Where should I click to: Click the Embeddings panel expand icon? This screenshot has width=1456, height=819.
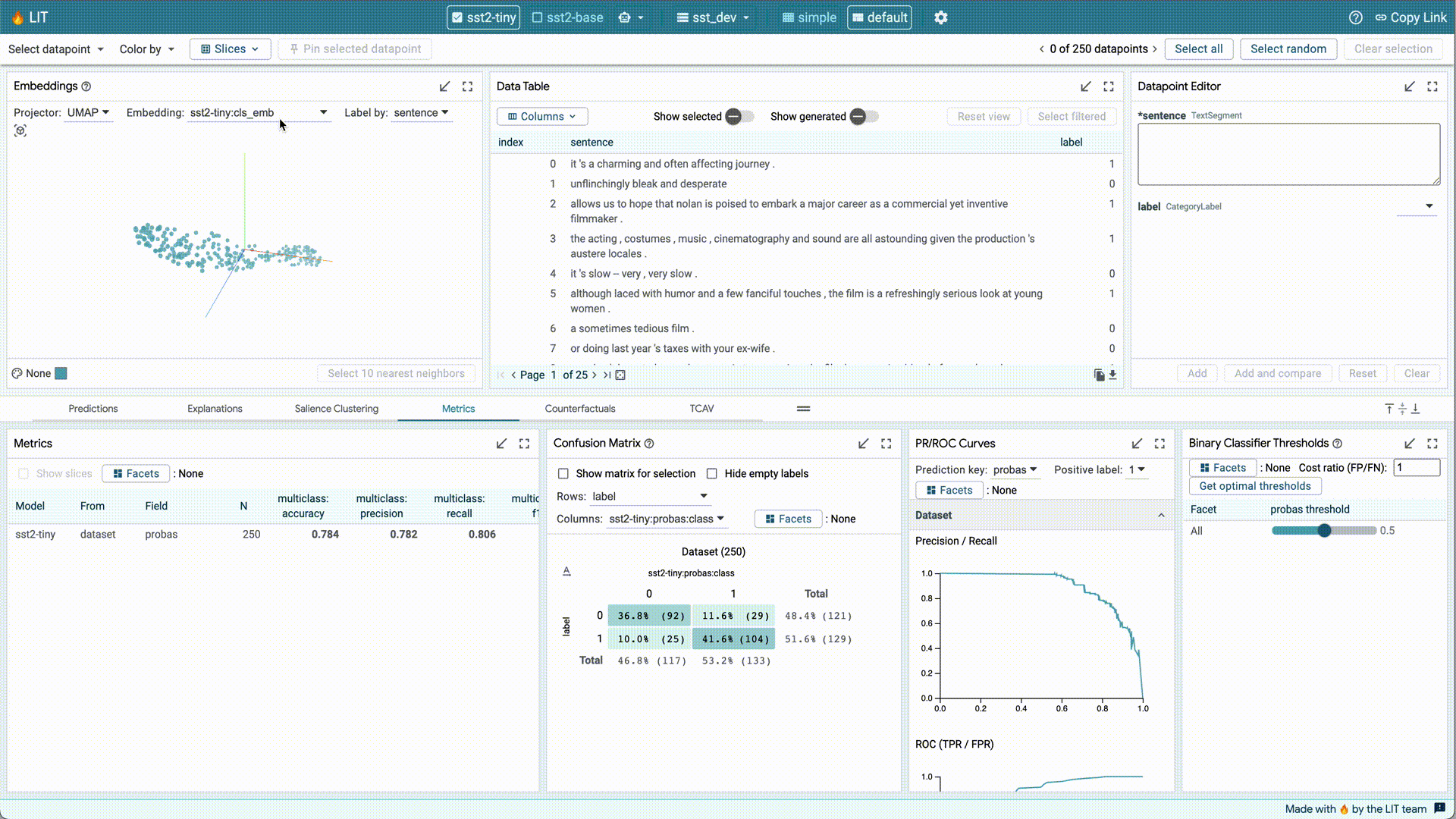pos(467,86)
